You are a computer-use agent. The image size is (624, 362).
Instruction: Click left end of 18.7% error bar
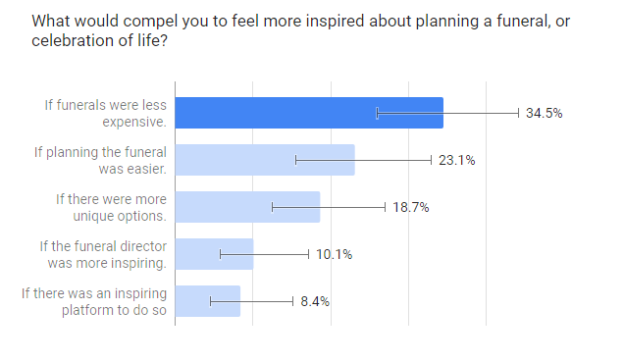pyautogui.click(x=273, y=207)
